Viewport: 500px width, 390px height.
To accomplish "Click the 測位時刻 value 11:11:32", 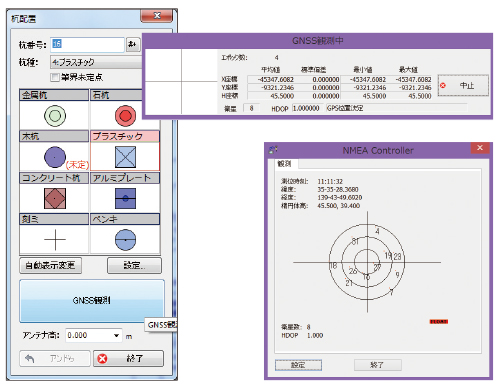I will point(330,181).
